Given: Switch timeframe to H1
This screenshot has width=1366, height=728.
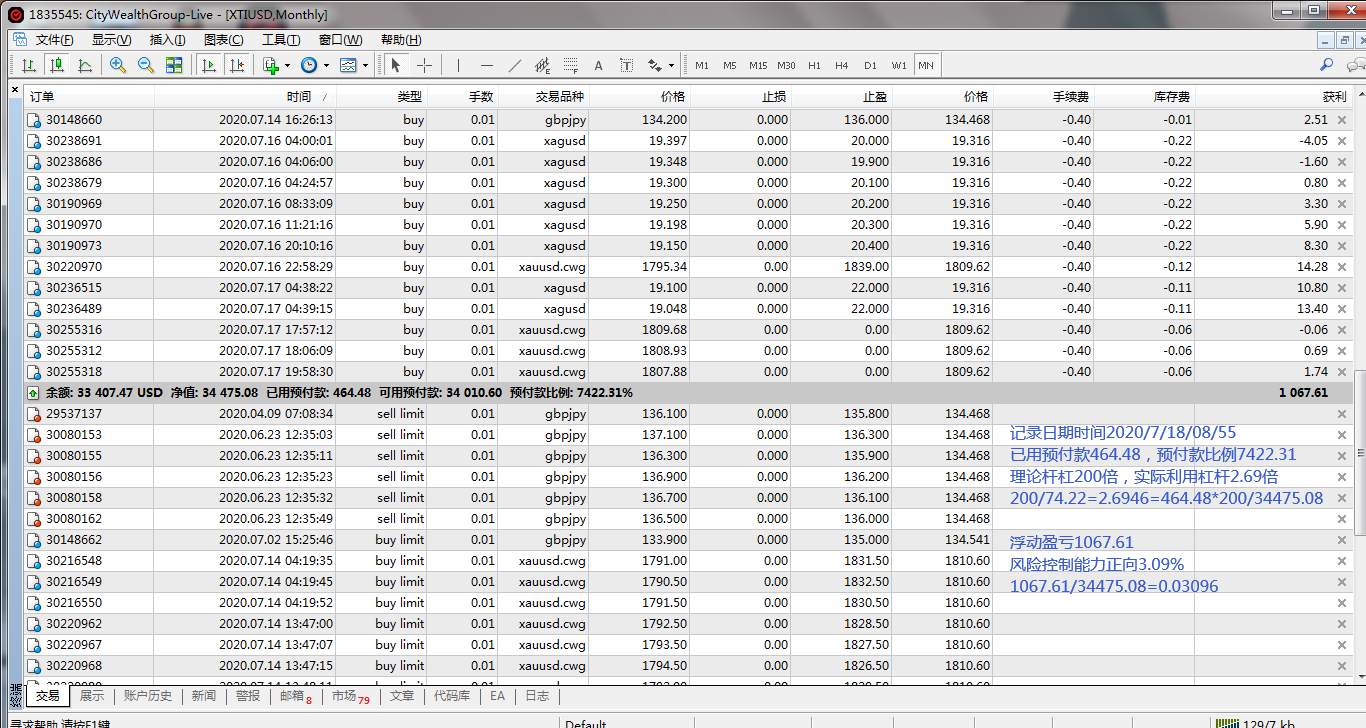Looking at the screenshot, I should (814, 65).
